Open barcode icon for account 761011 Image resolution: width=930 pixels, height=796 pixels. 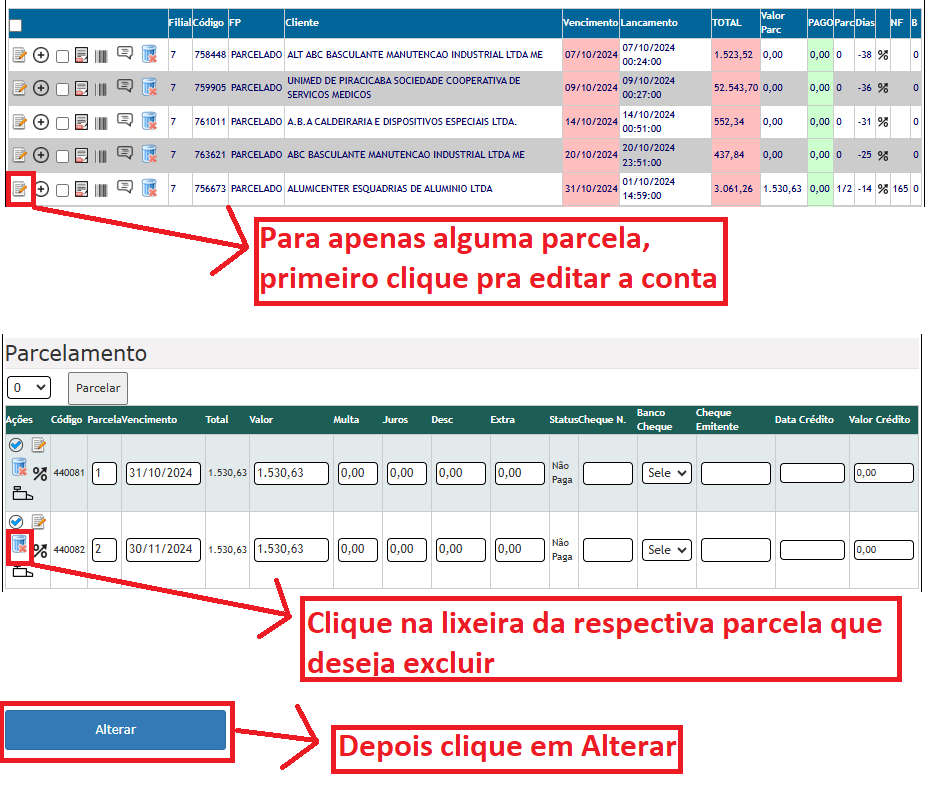[x=101, y=123]
